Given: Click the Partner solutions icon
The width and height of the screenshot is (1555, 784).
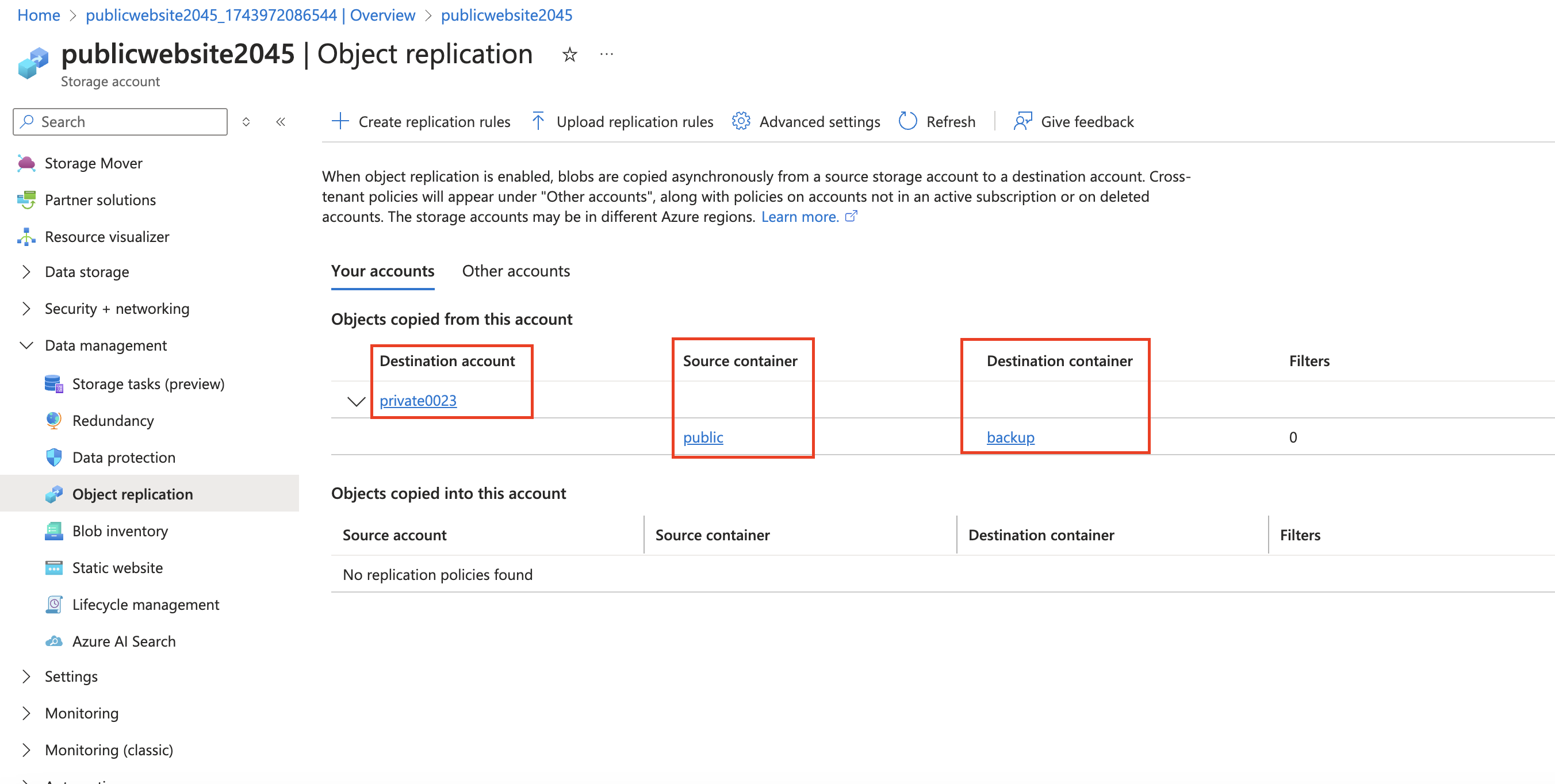Looking at the screenshot, I should pos(26,200).
